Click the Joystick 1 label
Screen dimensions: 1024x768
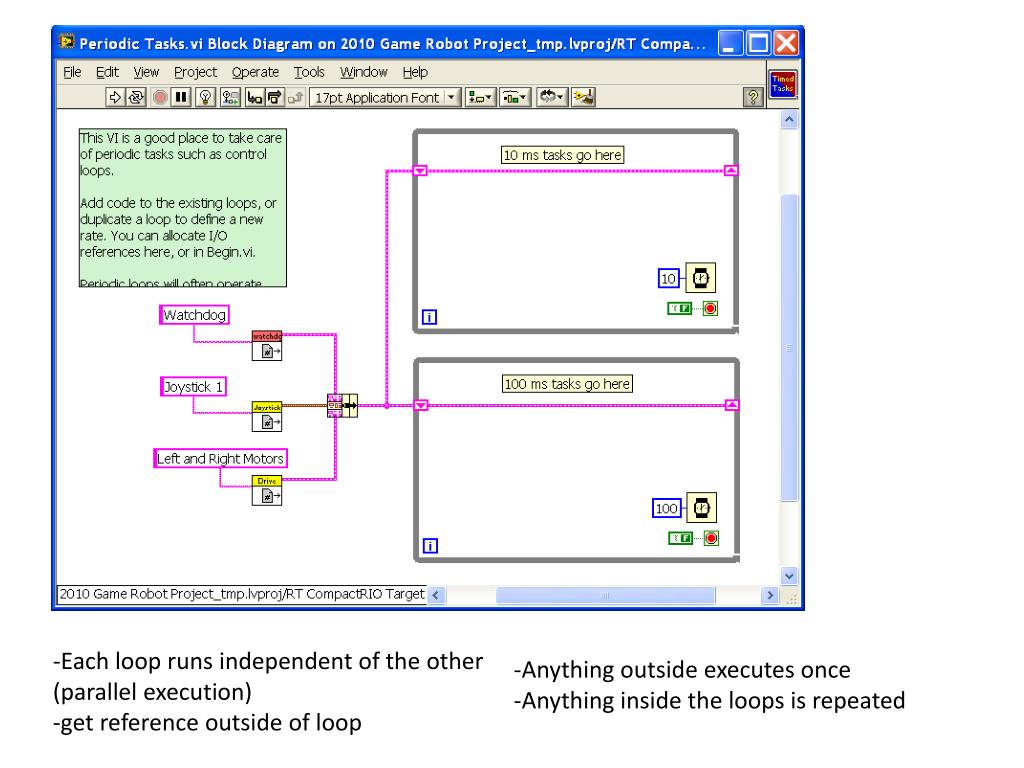coord(193,387)
